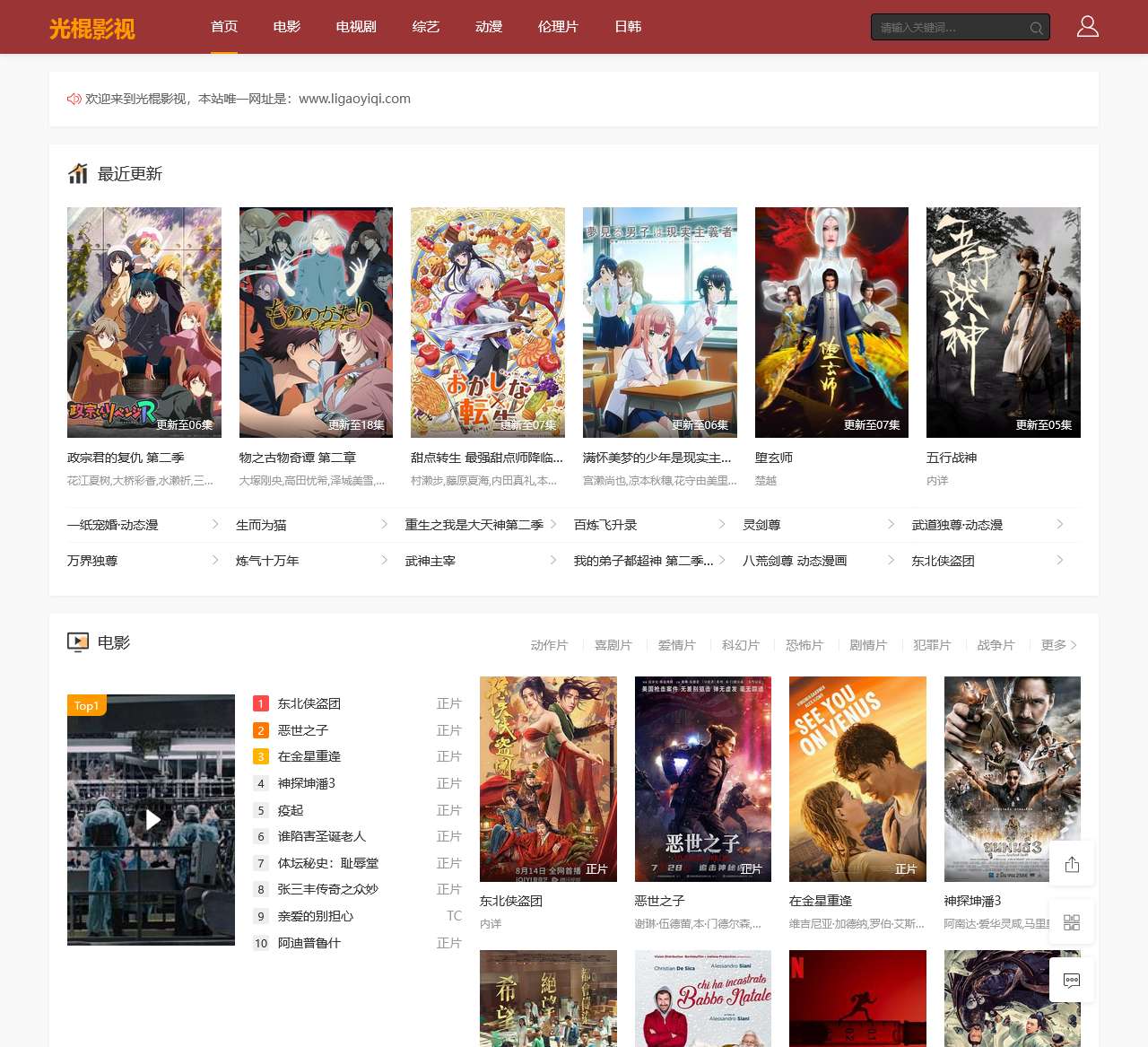Image resolution: width=1148 pixels, height=1047 pixels.
Task: Open the 五行战神 poster thumbnail
Action: click(x=1004, y=322)
